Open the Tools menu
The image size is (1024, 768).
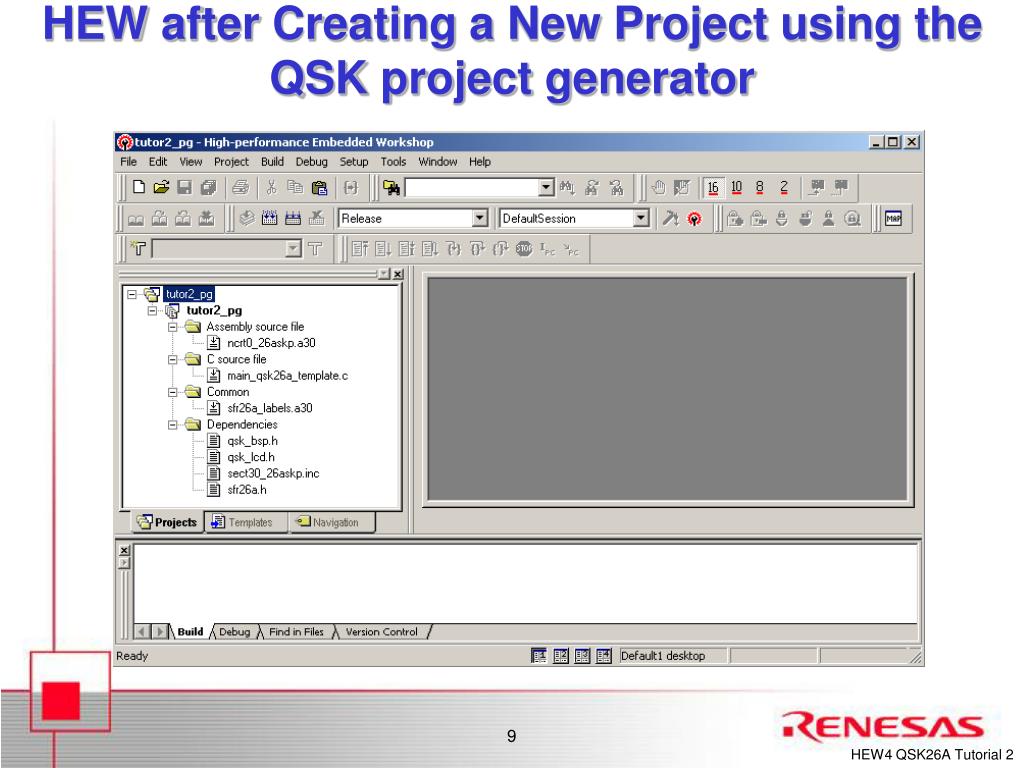(x=393, y=161)
